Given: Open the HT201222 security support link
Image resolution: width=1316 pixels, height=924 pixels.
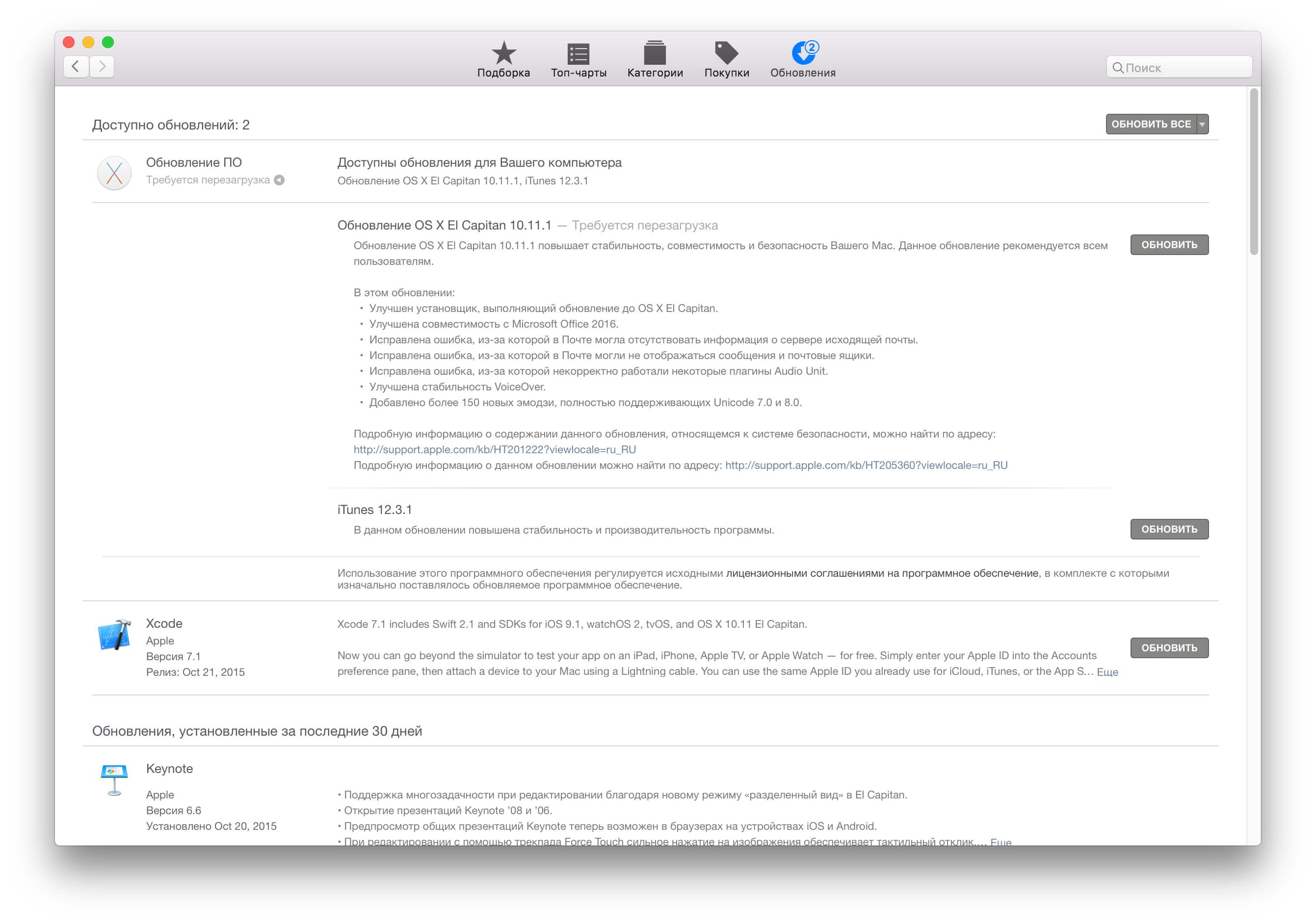Looking at the screenshot, I should 495,449.
